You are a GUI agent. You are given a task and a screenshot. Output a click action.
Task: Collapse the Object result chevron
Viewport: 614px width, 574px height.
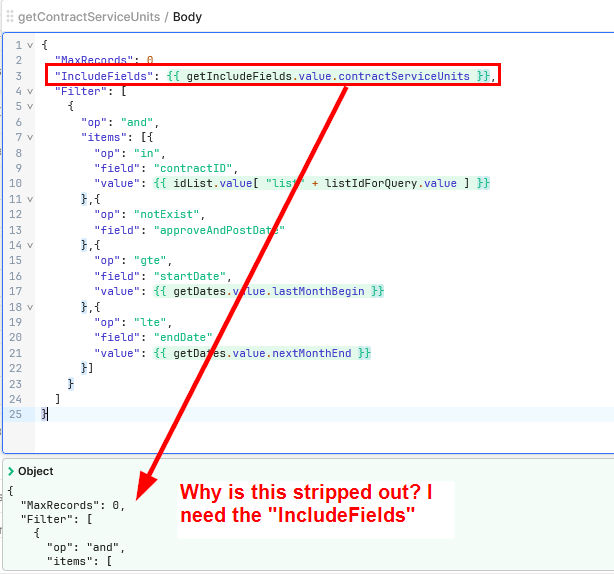[x=11, y=471]
